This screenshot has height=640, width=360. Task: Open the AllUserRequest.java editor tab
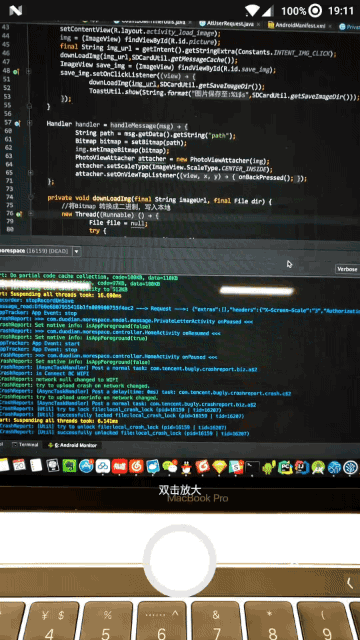231,24
